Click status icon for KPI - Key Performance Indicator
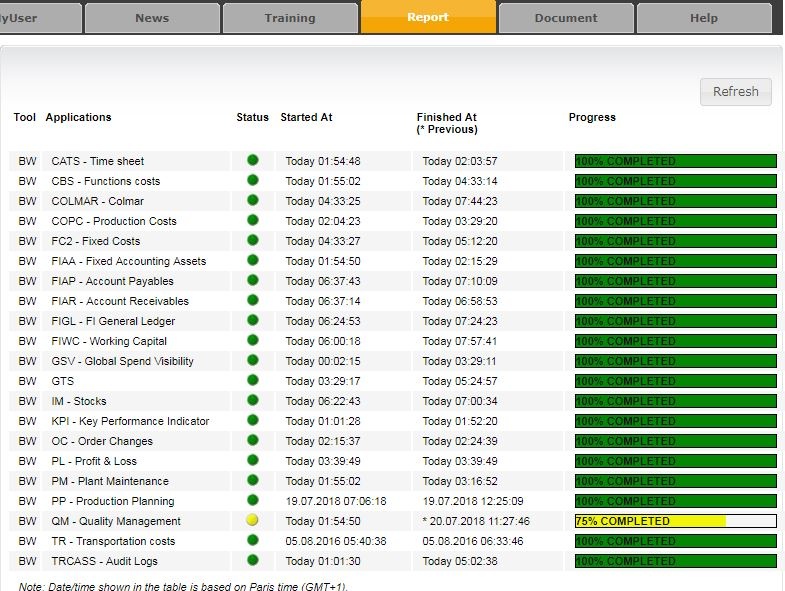The width and height of the screenshot is (785, 591). 252,420
